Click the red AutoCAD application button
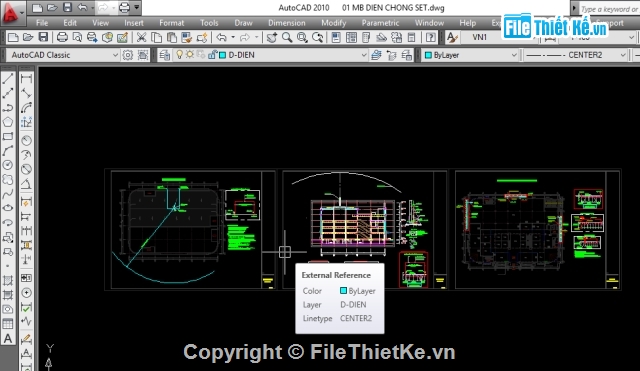 pos(11,12)
